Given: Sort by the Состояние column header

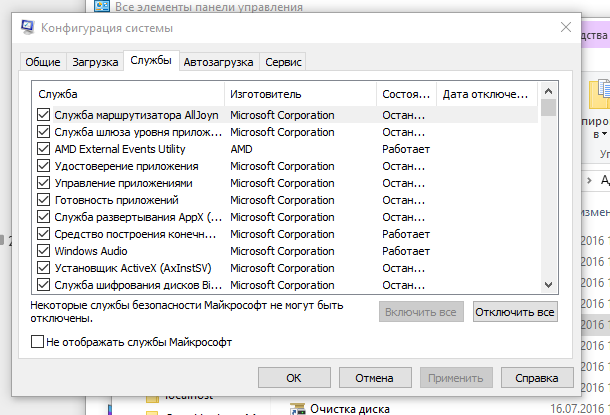Looking at the screenshot, I should pyautogui.click(x=407, y=94).
